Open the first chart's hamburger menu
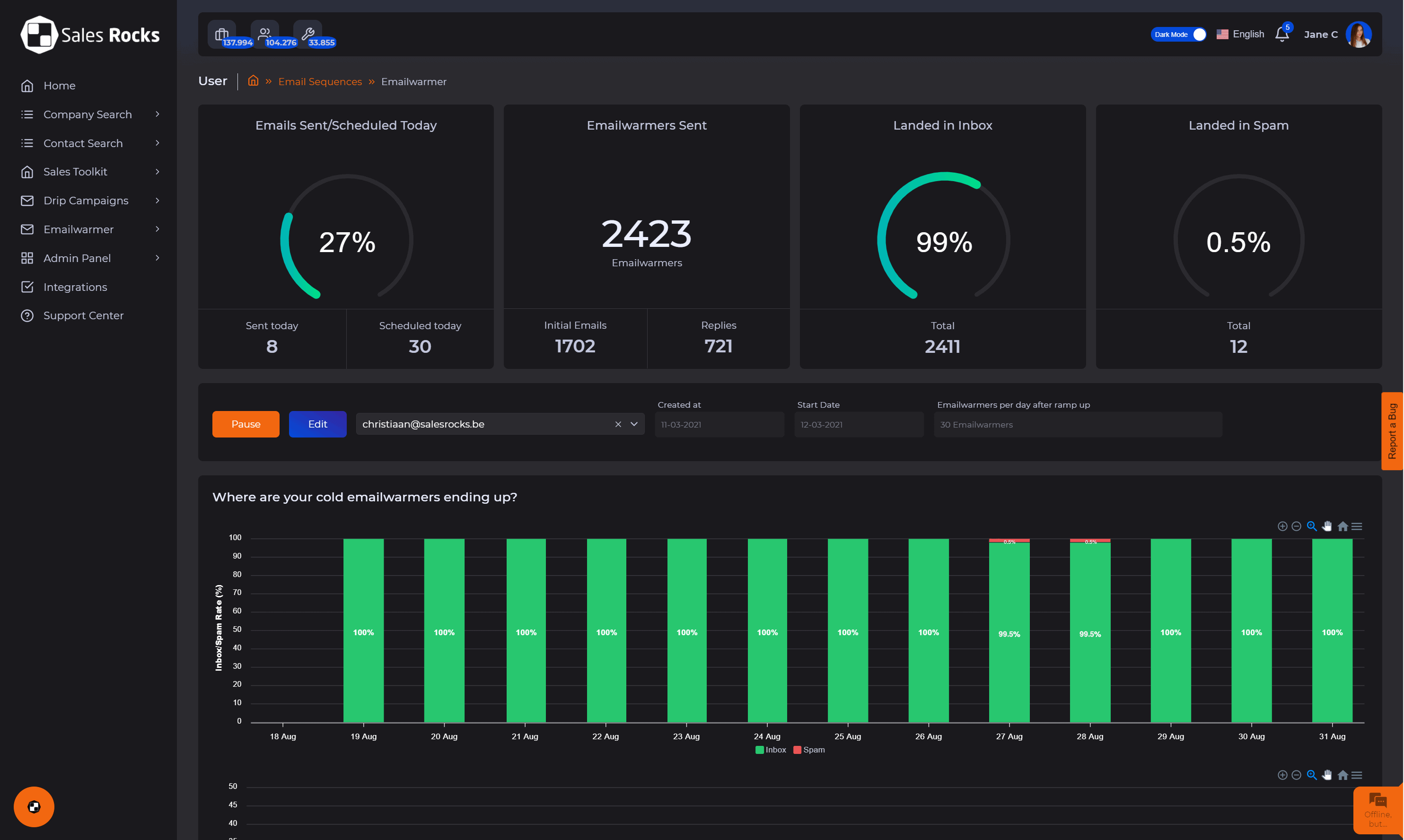This screenshot has height=840, width=1404. click(x=1357, y=526)
